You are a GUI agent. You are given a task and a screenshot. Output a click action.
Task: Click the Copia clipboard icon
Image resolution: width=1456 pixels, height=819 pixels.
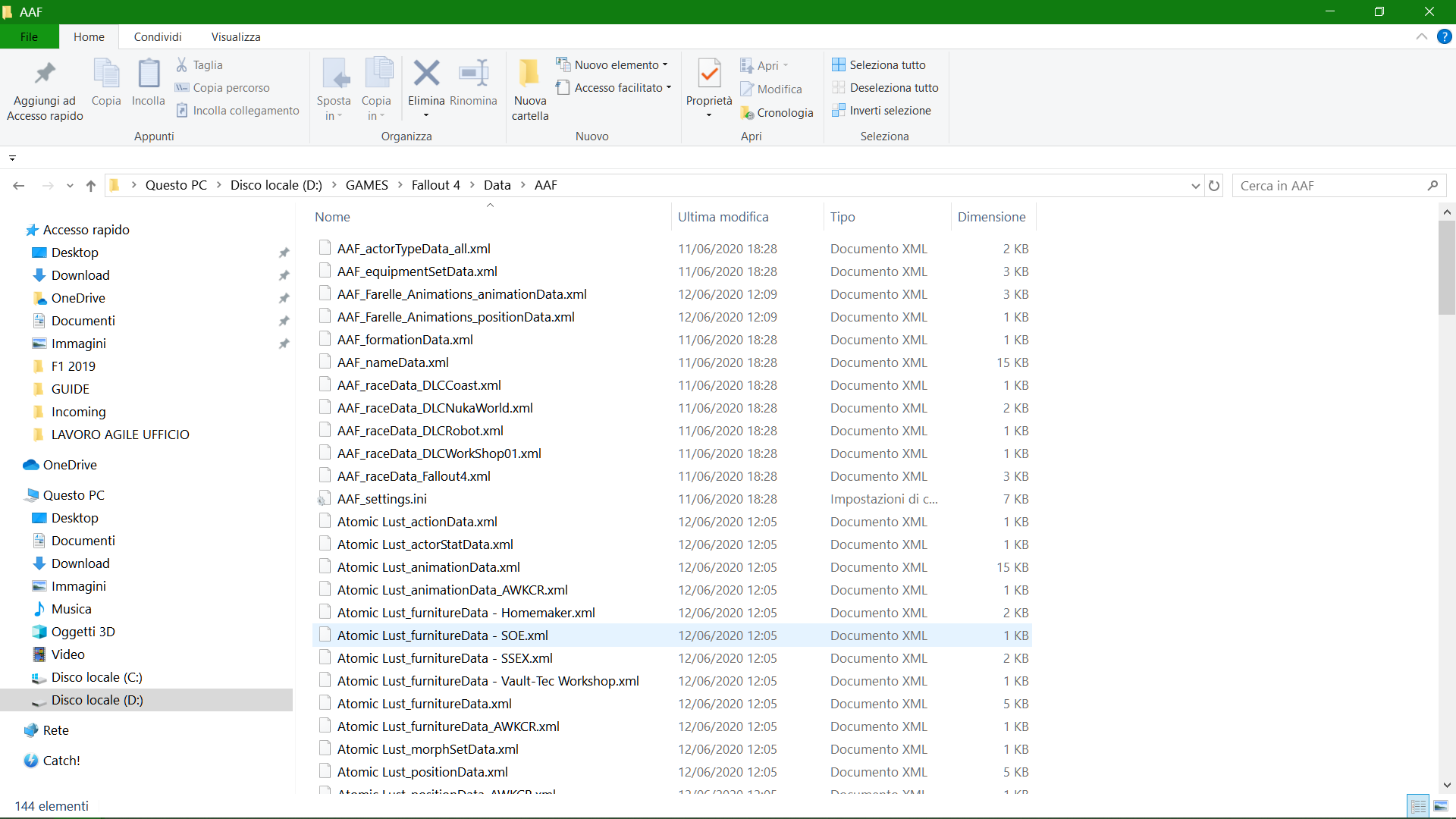[106, 82]
